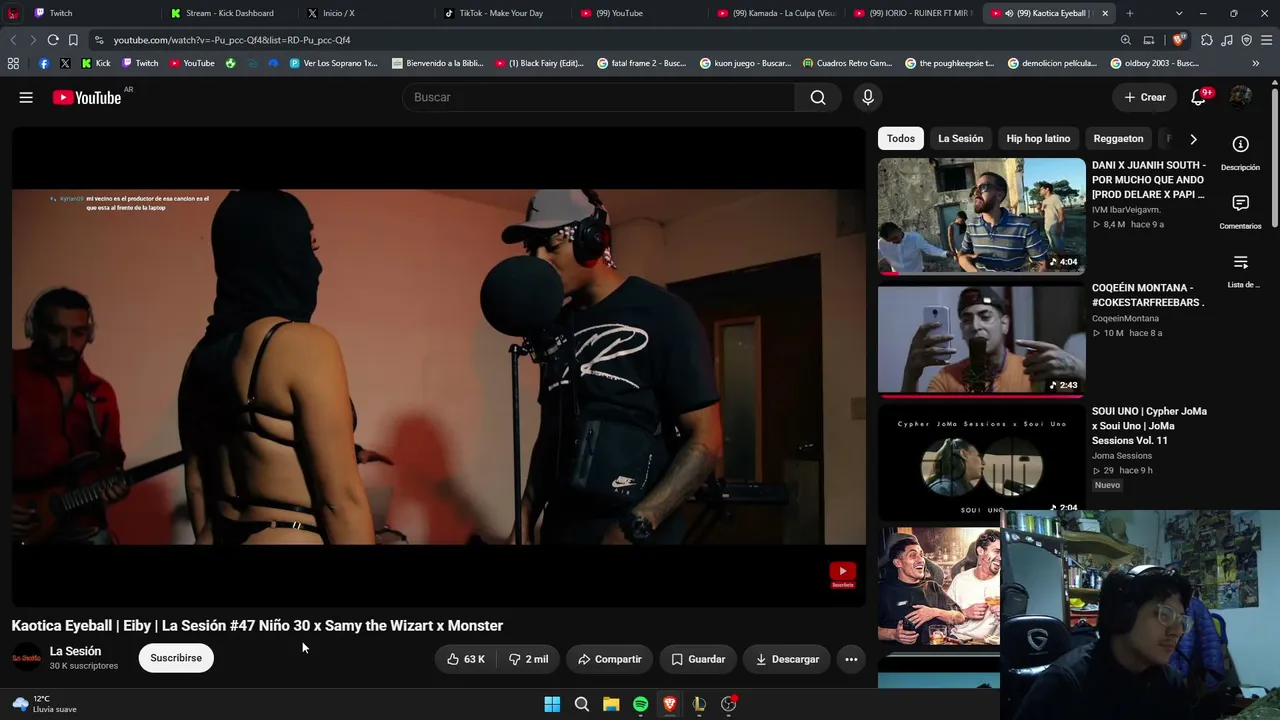Open the YouTube guide hamburger menu

pos(26,97)
